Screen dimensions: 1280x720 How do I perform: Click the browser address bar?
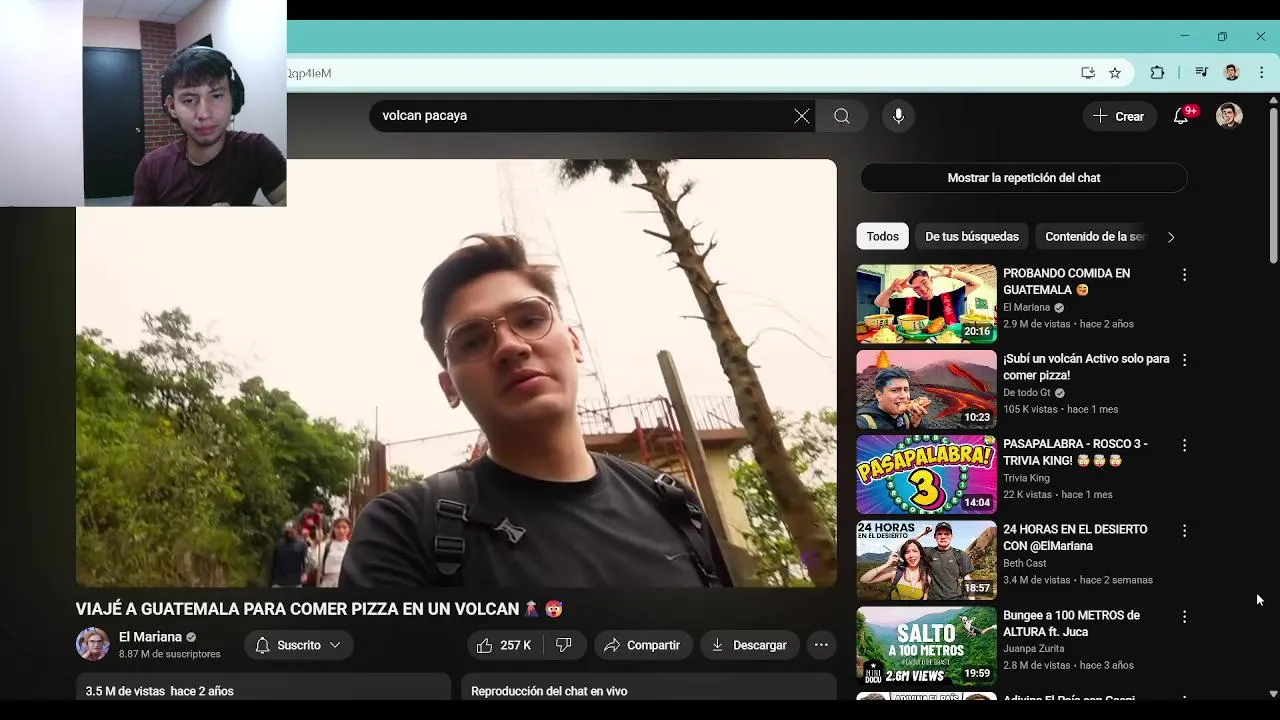(x=680, y=73)
